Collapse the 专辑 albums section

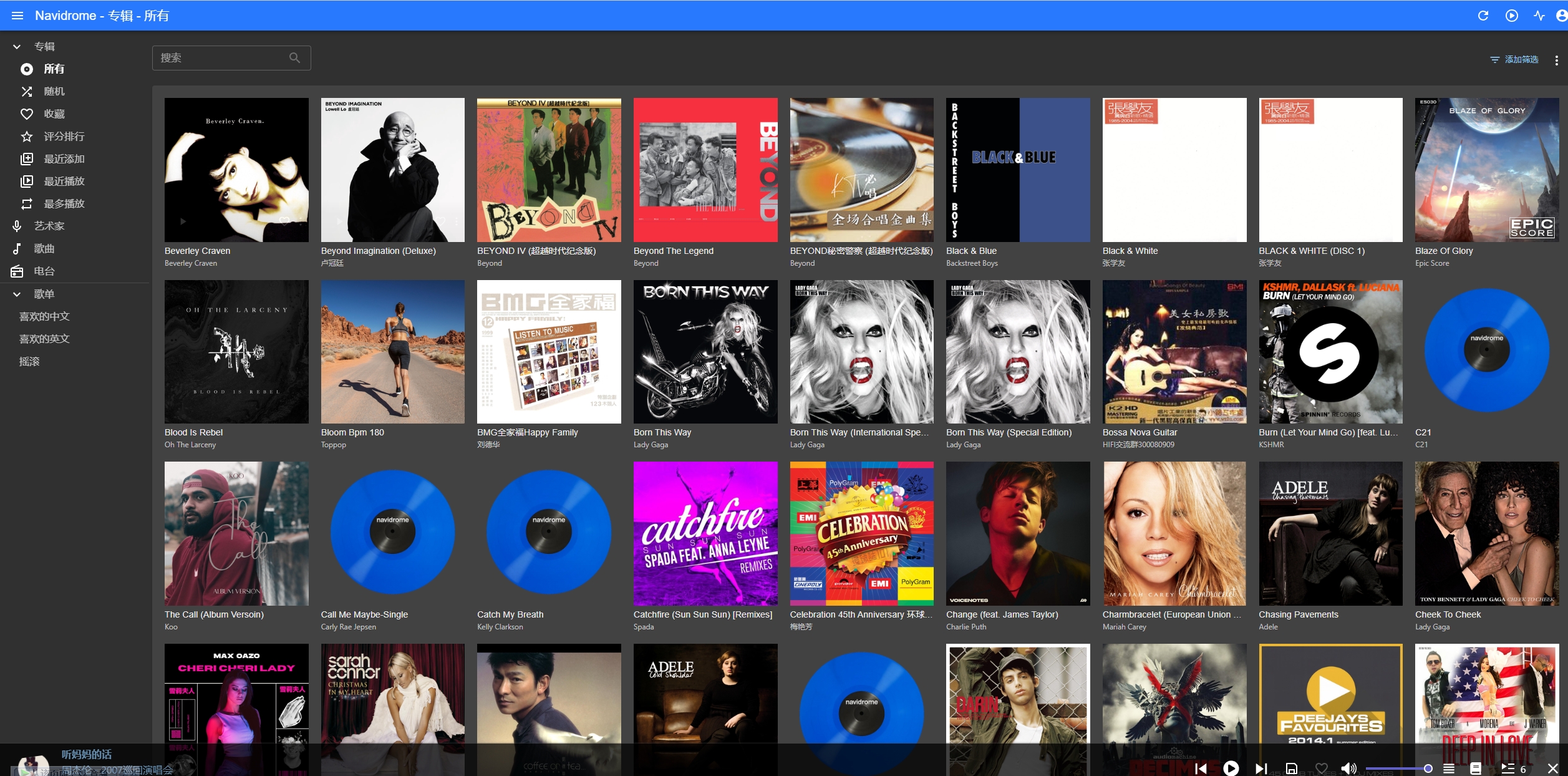17,47
